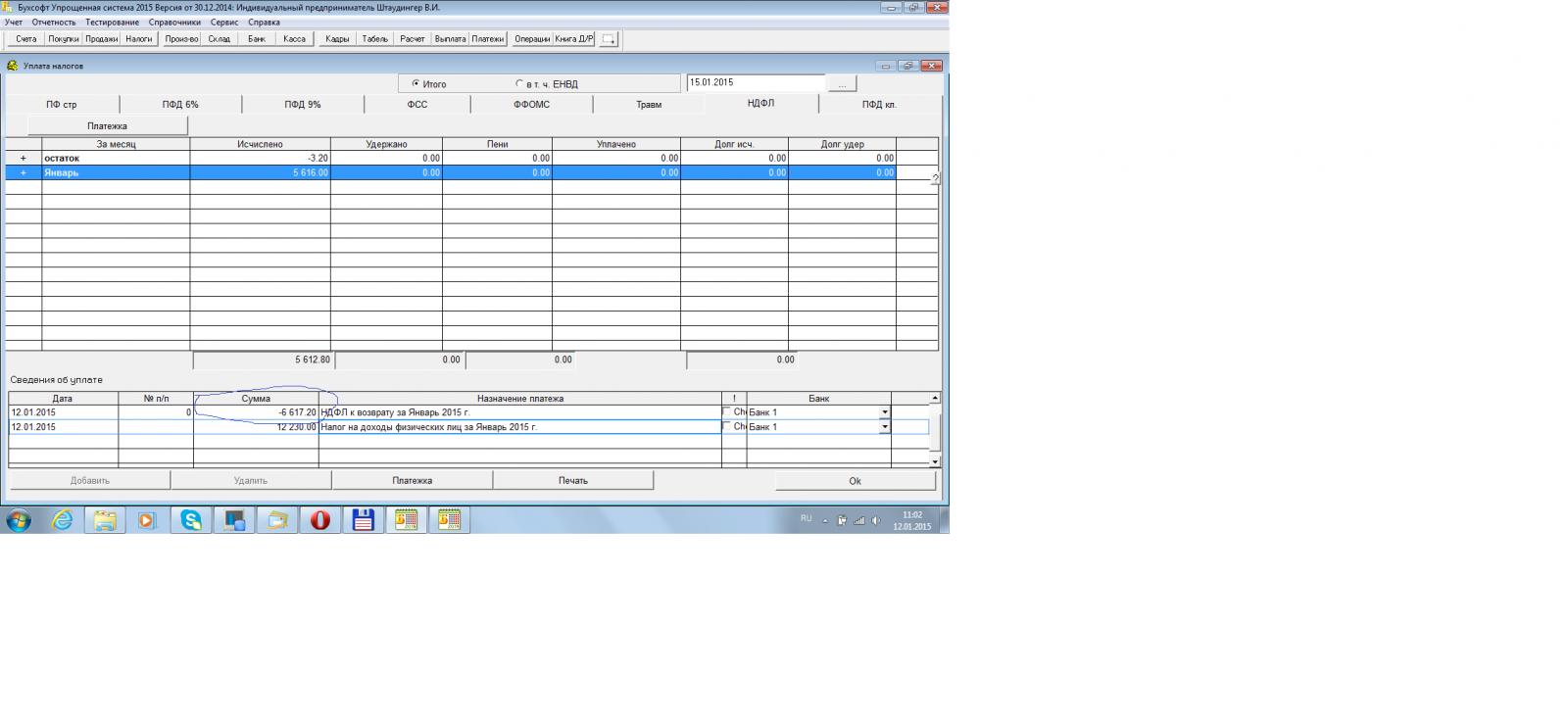Open Windows Media Player from taskbar
1568x720 pixels.
pyautogui.click(x=147, y=520)
